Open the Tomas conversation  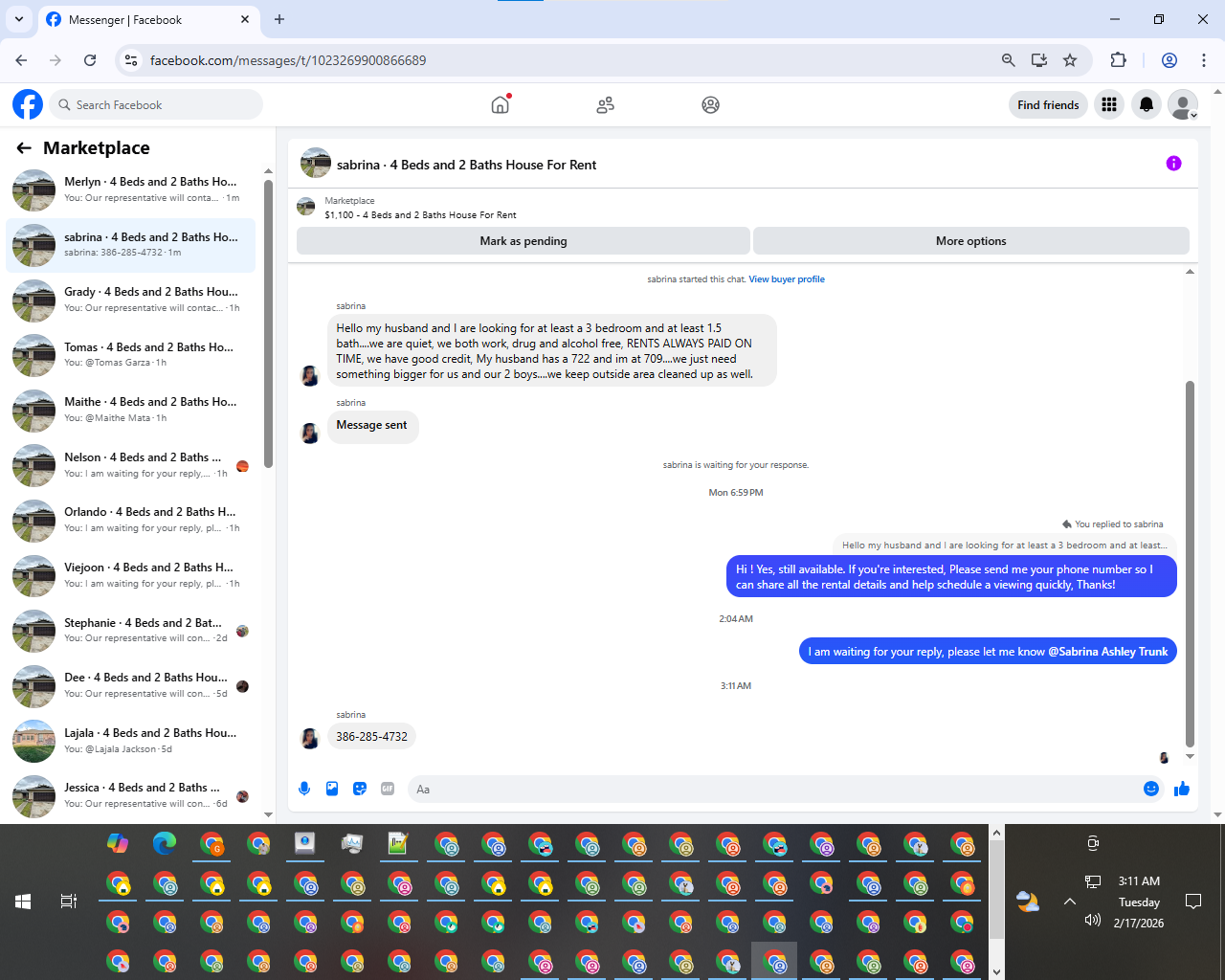[131, 355]
